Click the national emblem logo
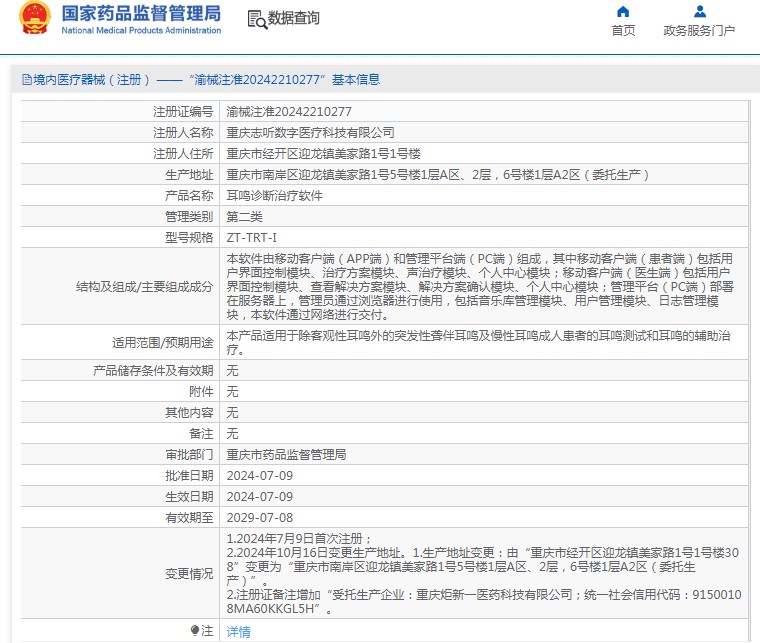The height and width of the screenshot is (643, 760). [x=34, y=20]
